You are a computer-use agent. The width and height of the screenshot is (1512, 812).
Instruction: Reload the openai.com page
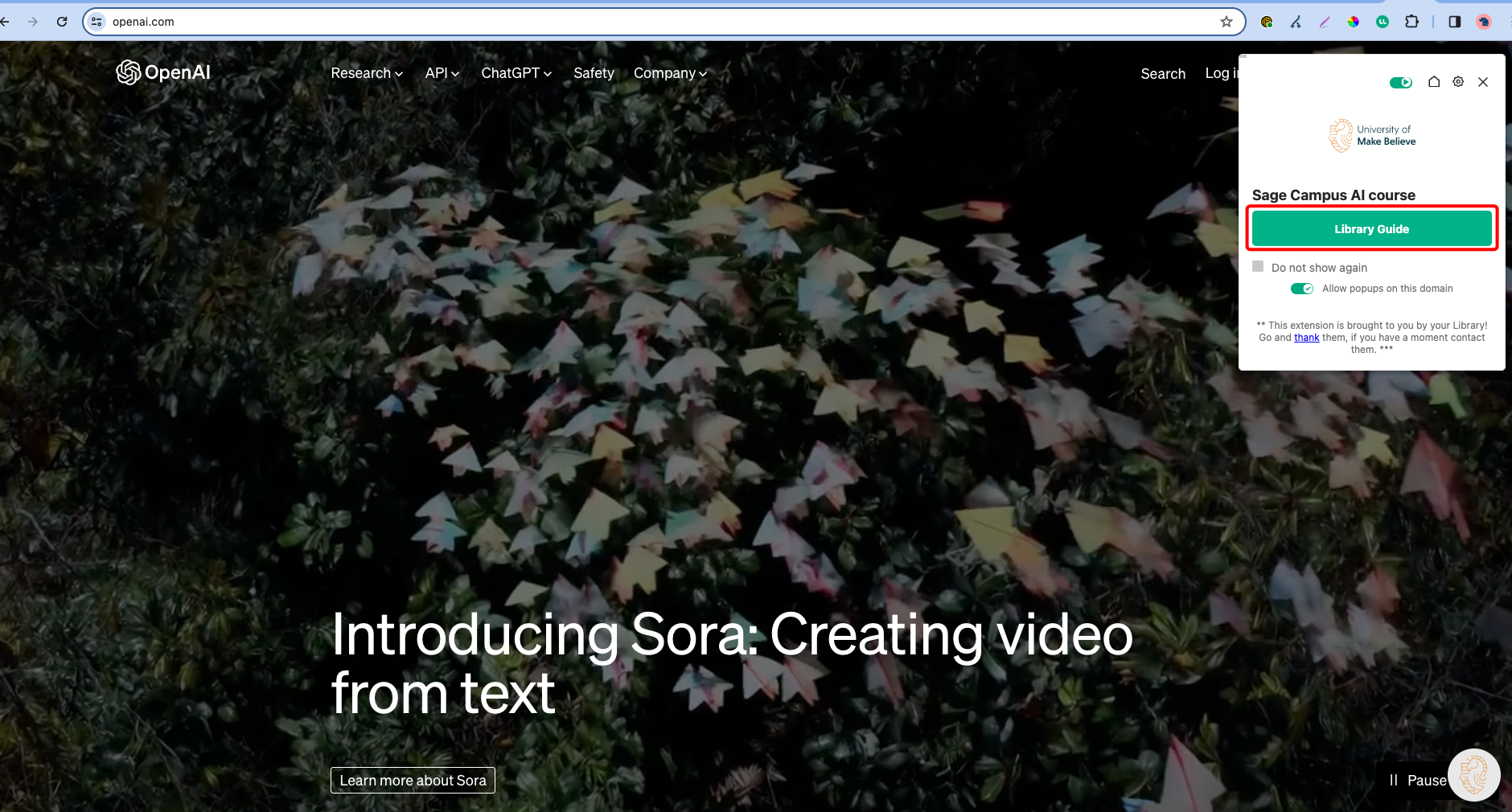coord(62,22)
